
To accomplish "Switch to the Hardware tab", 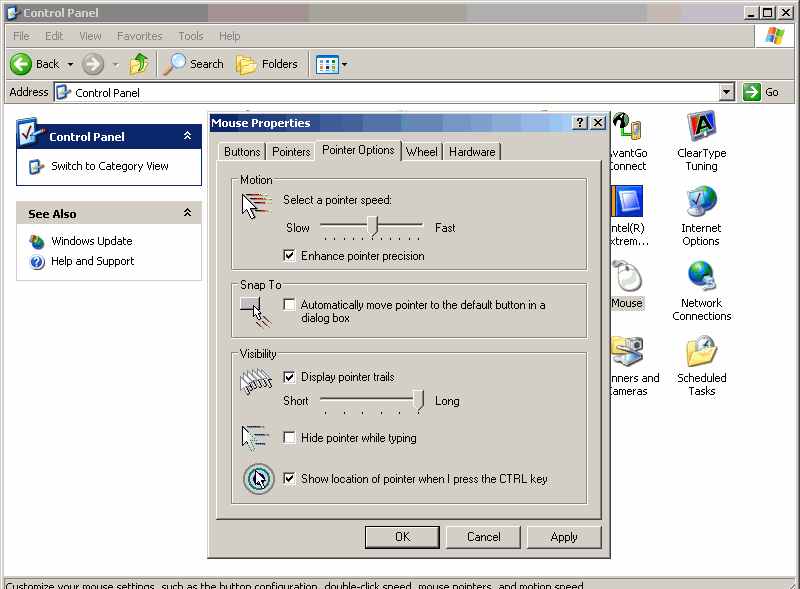I will [472, 152].
